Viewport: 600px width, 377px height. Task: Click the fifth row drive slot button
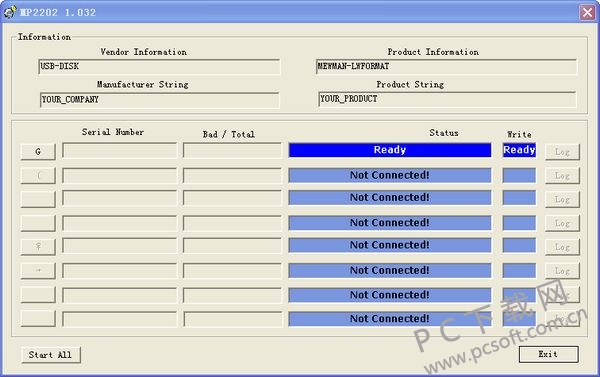click(x=38, y=247)
